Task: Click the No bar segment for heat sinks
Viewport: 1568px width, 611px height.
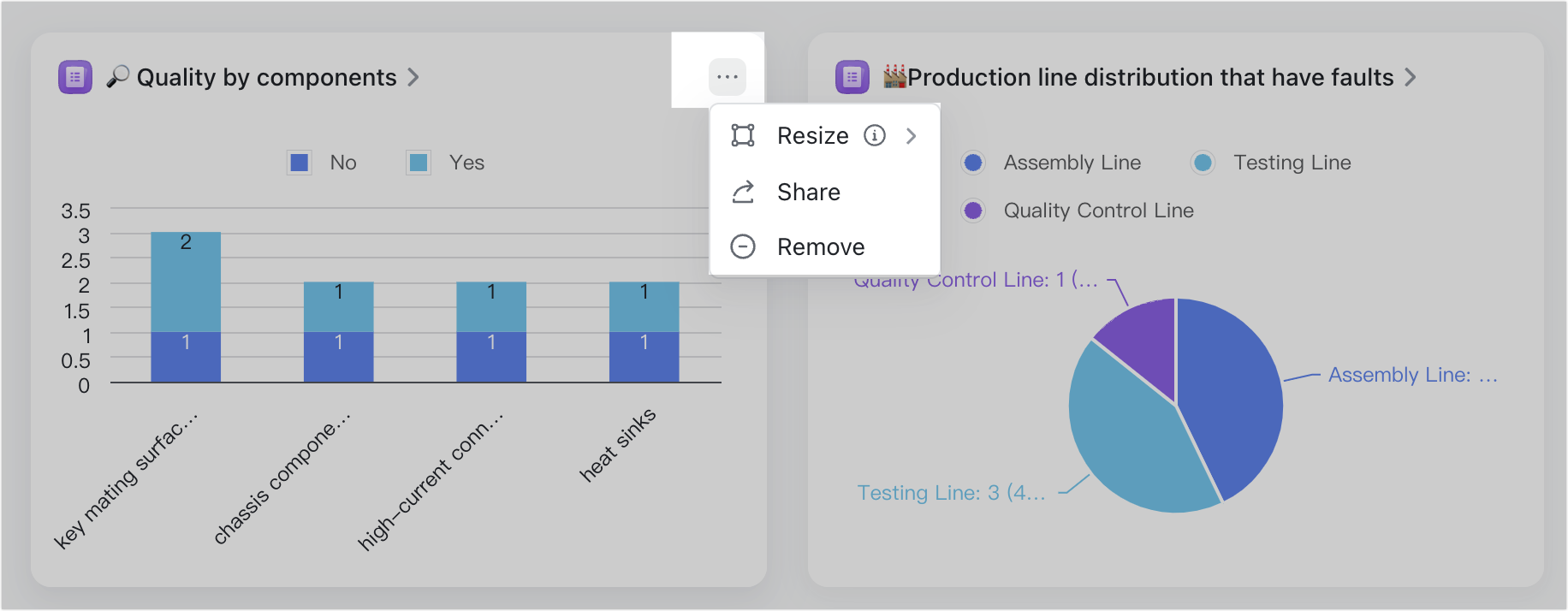Action: (644, 357)
